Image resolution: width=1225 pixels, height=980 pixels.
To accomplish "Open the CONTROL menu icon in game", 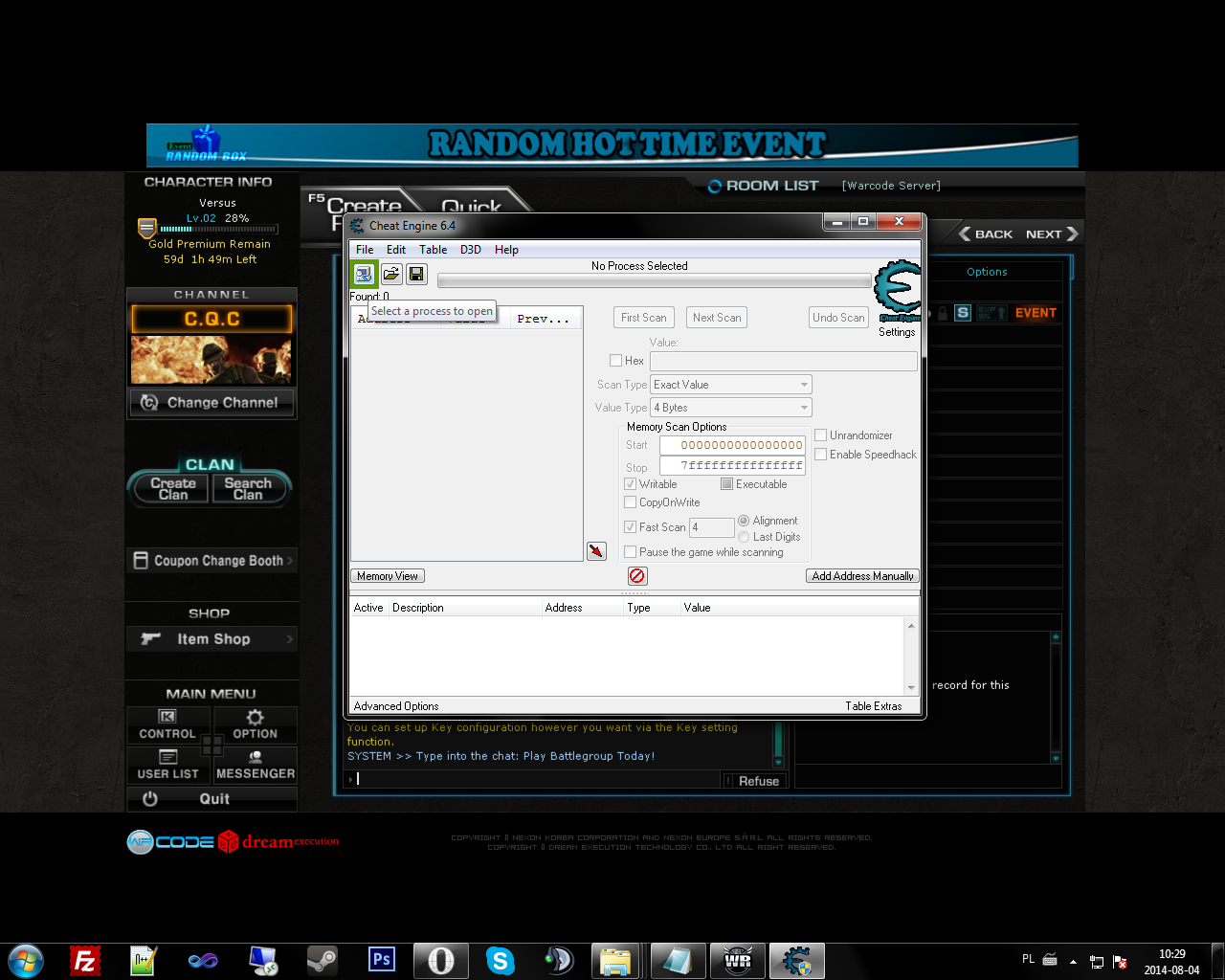I will tap(167, 716).
